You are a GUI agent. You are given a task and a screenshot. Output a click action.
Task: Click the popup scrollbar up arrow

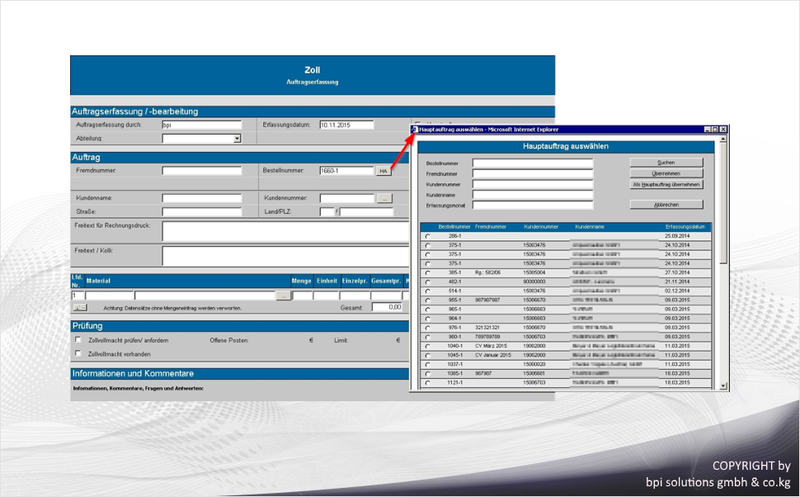723,138
